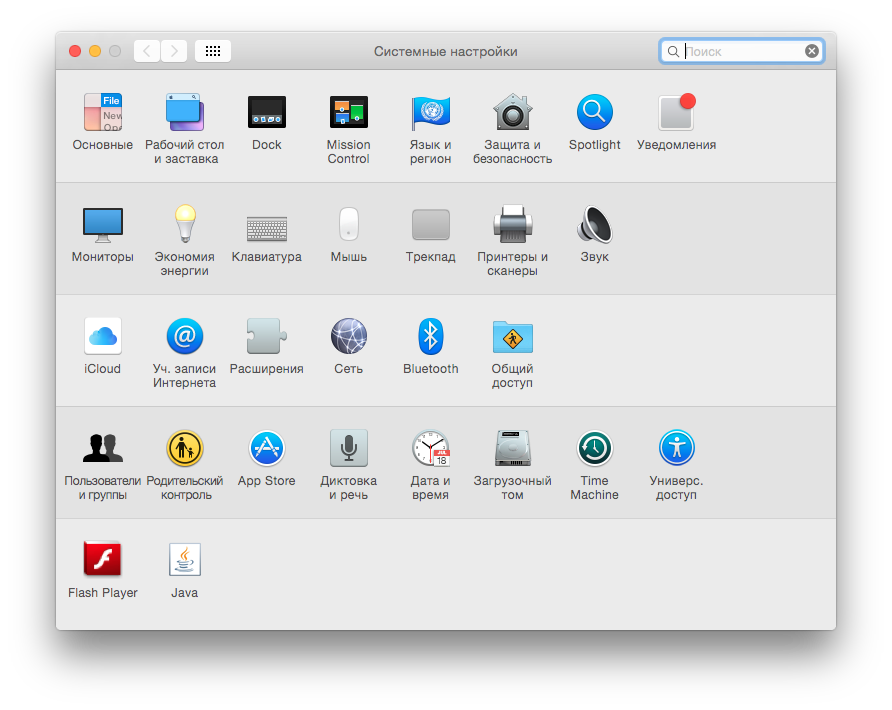Click the forward navigation arrow
Image resolution: width=892 pixels, height=710 pixels.
click(x=174, y=51)
